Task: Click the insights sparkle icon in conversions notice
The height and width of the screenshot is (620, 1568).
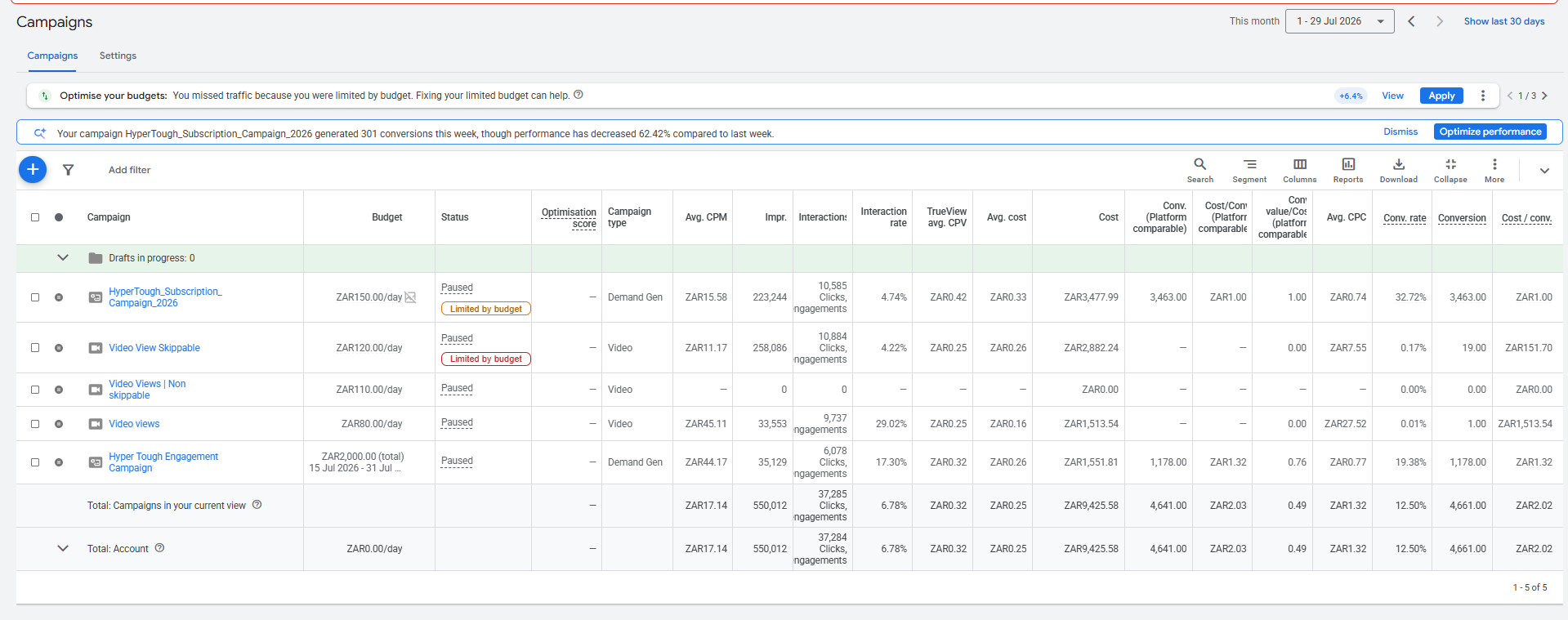Action: coord(39,132)
